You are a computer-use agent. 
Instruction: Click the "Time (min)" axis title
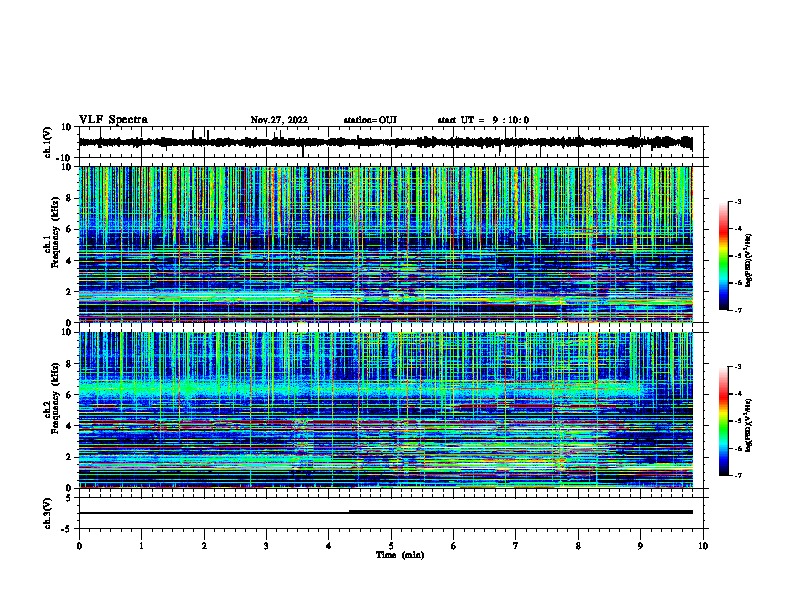400,555
